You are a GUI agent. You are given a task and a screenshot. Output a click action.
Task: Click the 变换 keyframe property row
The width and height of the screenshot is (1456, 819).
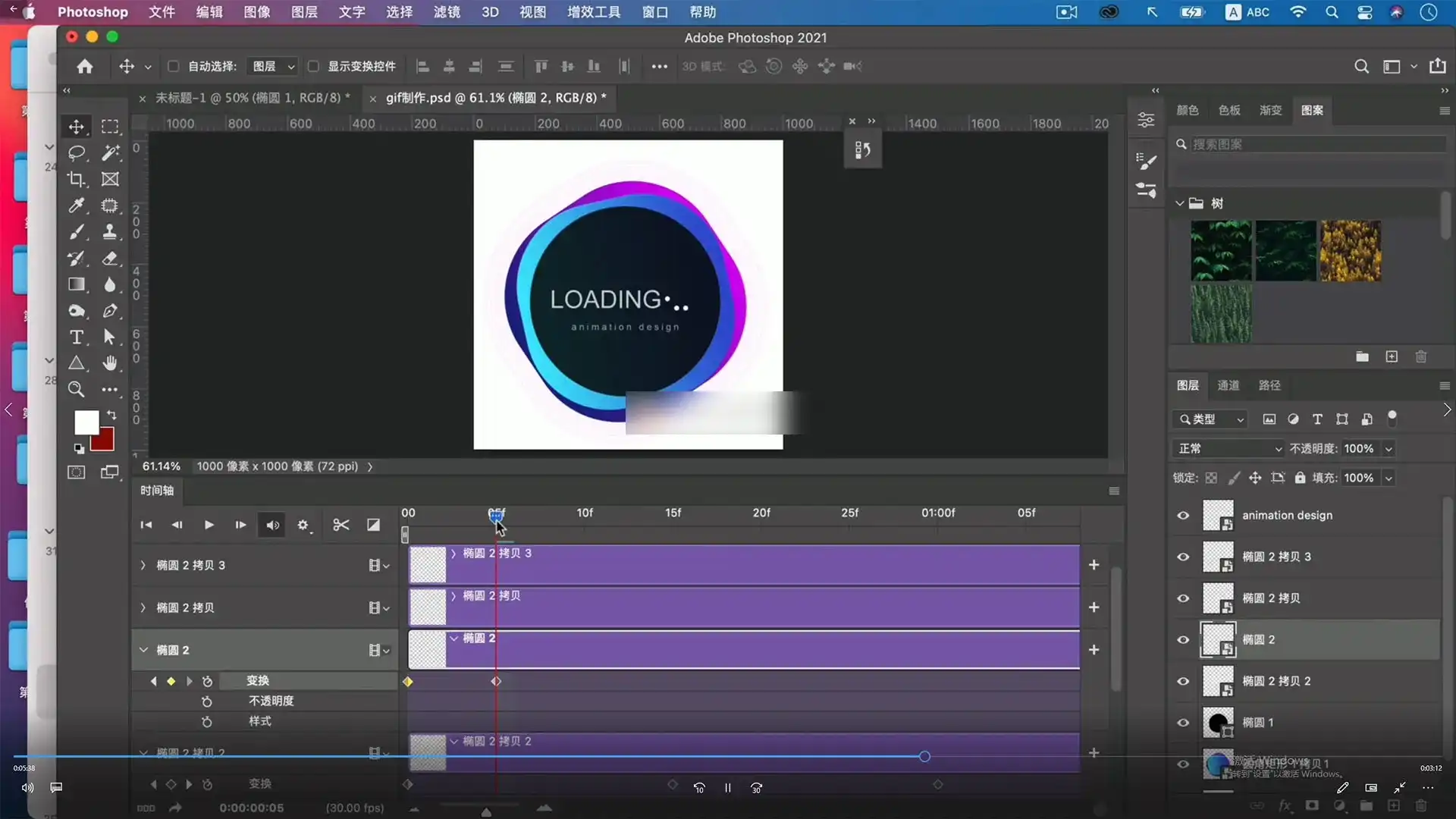pos(258,681)
